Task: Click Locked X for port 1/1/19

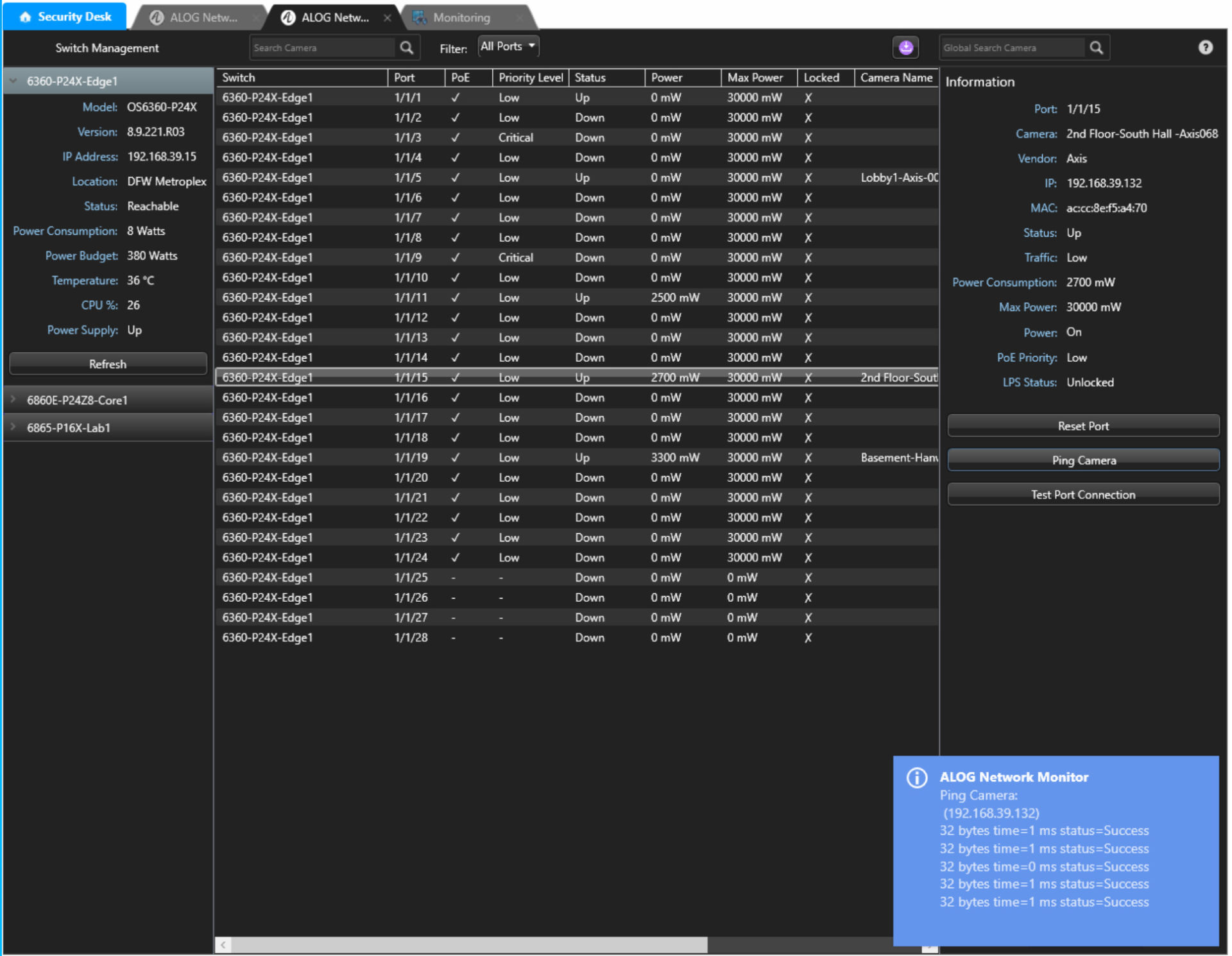Action: point(808,458)
